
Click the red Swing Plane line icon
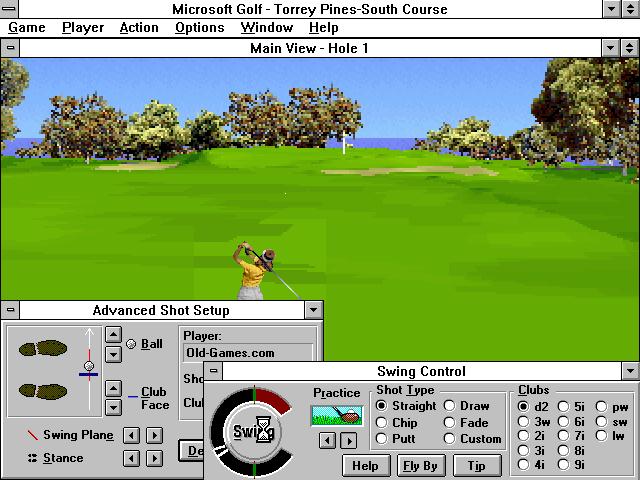(32, 435)
